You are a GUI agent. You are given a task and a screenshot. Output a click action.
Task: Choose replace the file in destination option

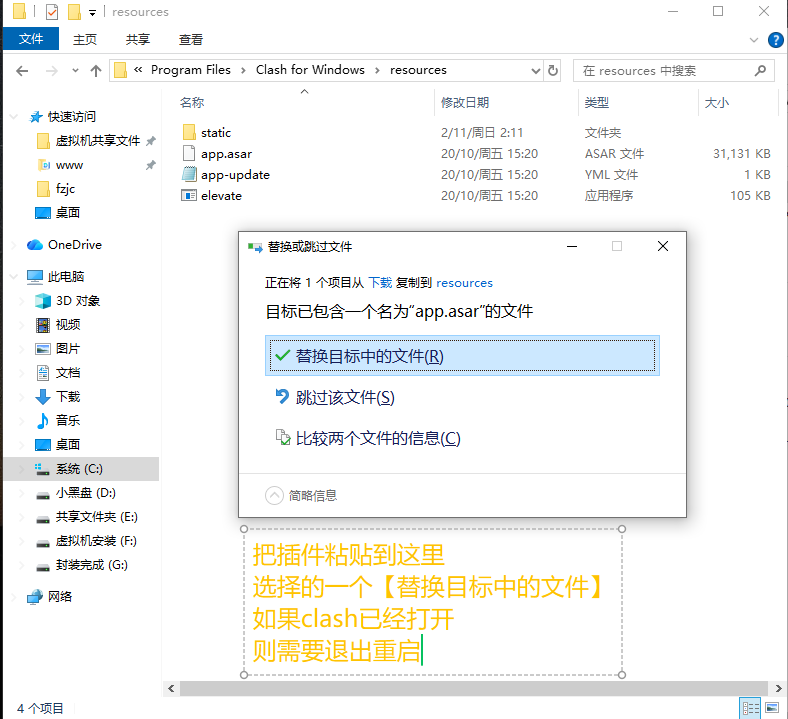tap(461, 356)
